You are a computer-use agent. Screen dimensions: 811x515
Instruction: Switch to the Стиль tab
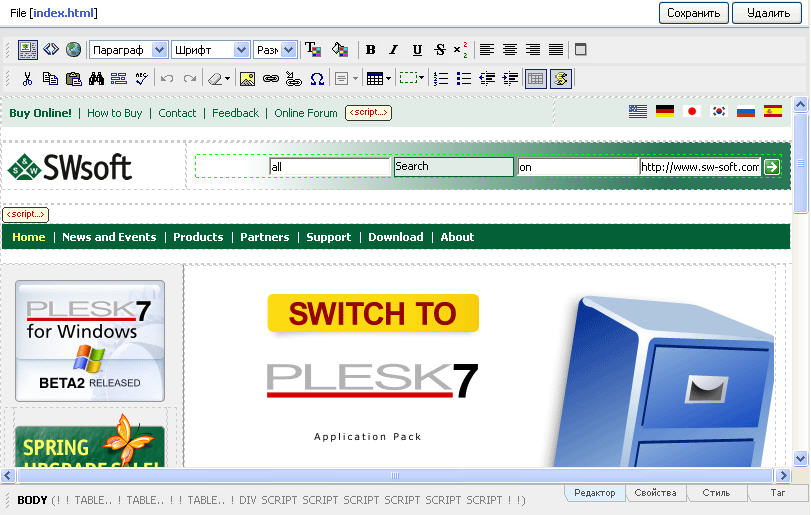(716, 493)
